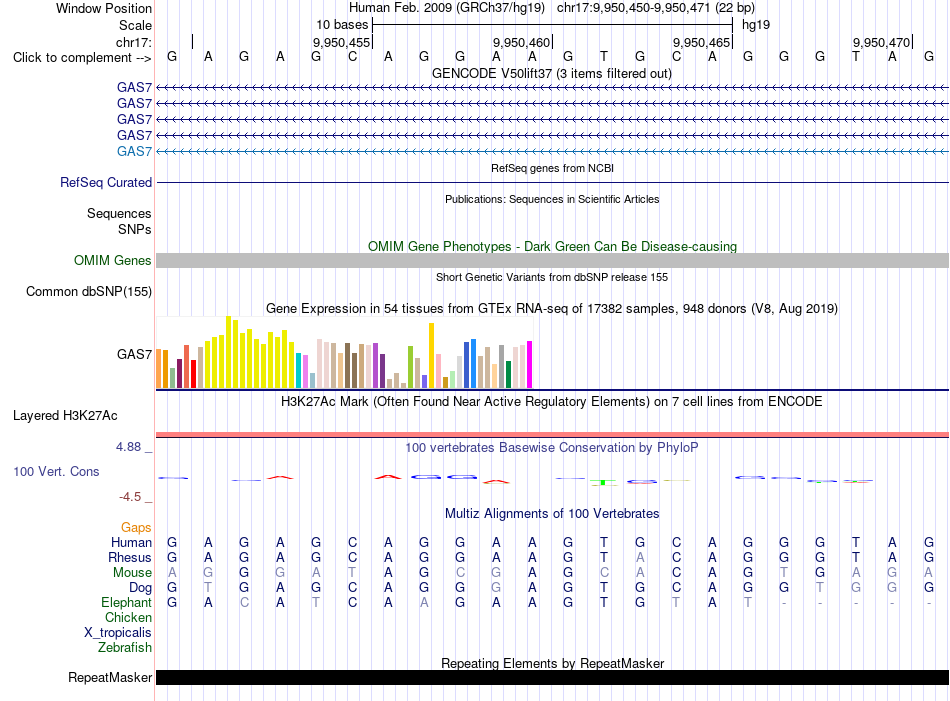The image size is (950, 701).
Task: Select the 100 Vert. Cons label
Action: pyautogui.click(x=56, y=471)
